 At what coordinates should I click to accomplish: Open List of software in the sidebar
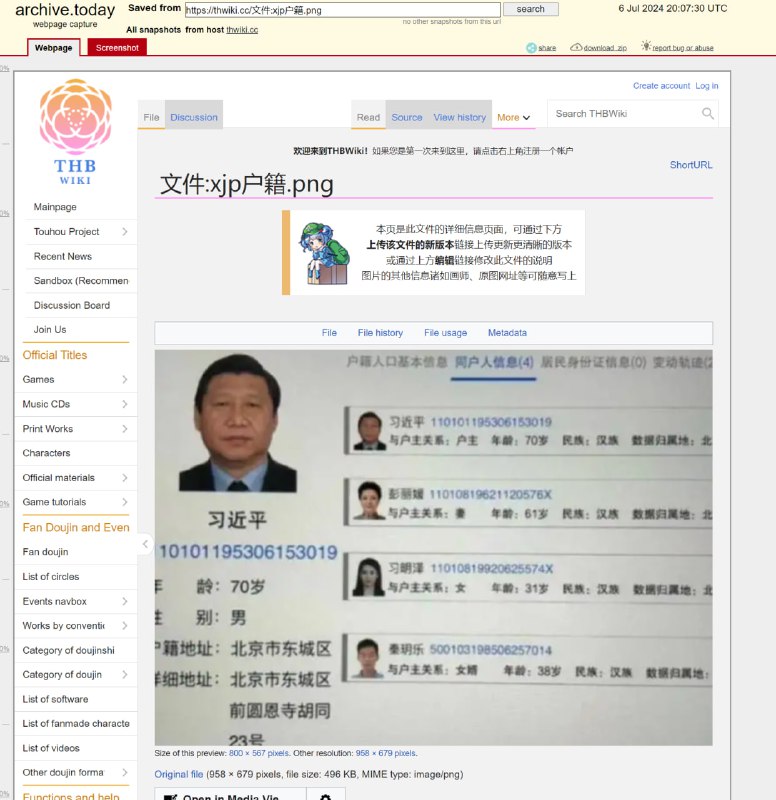[x=55, y=699]
